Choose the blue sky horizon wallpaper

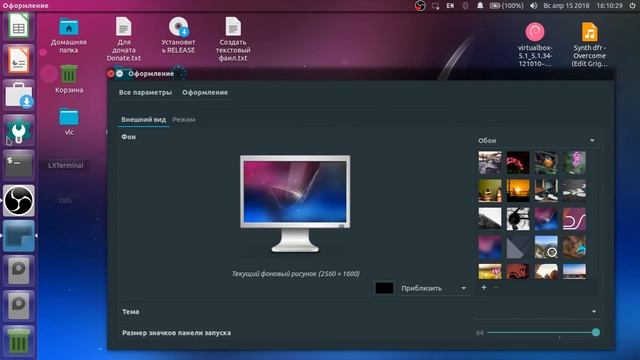(574, 271)
